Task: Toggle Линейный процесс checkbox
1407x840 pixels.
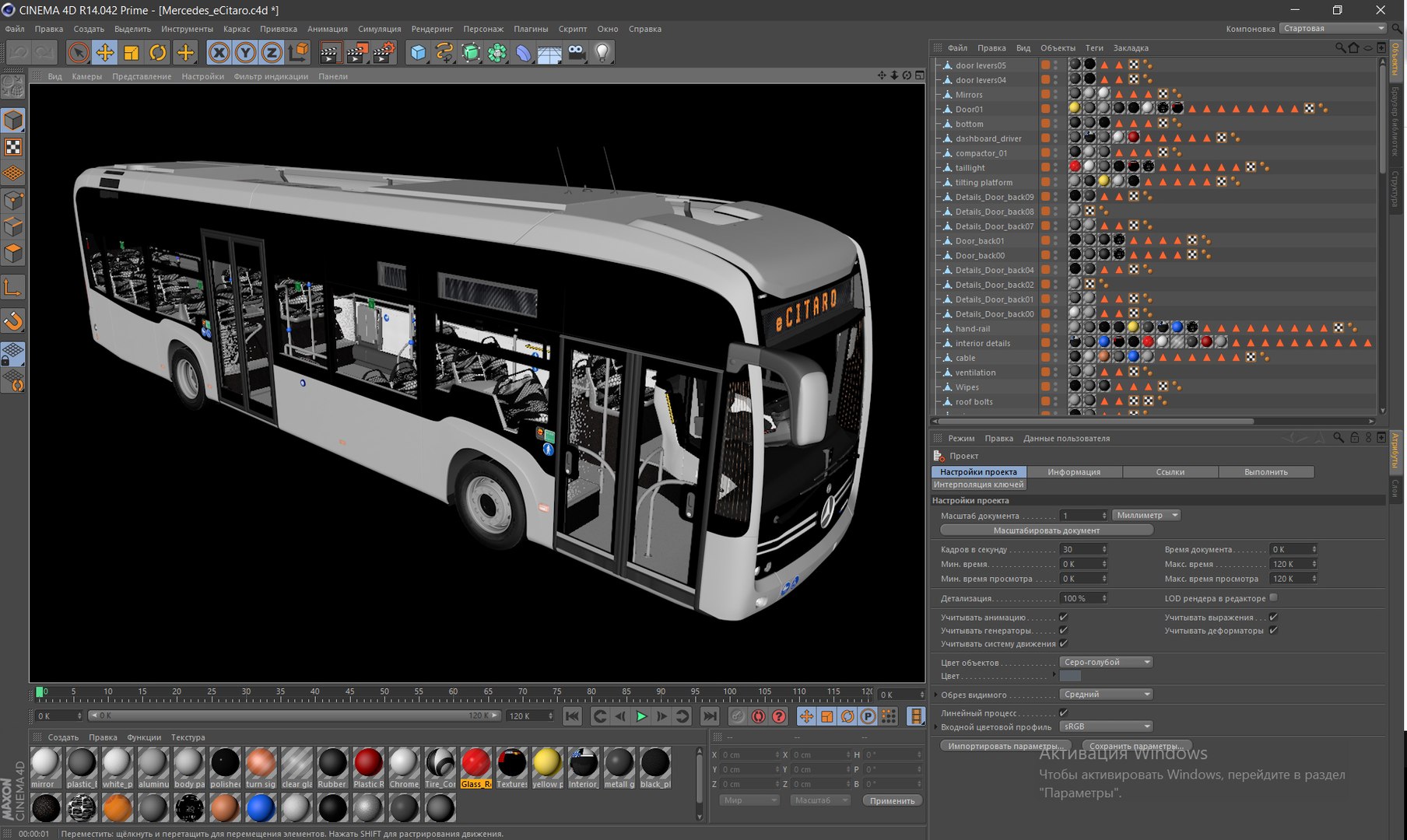Action: (1063, 712)
